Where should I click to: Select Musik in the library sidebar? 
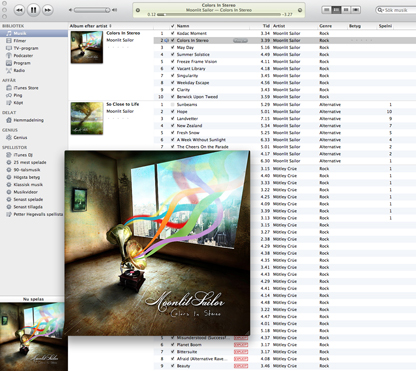34,33
